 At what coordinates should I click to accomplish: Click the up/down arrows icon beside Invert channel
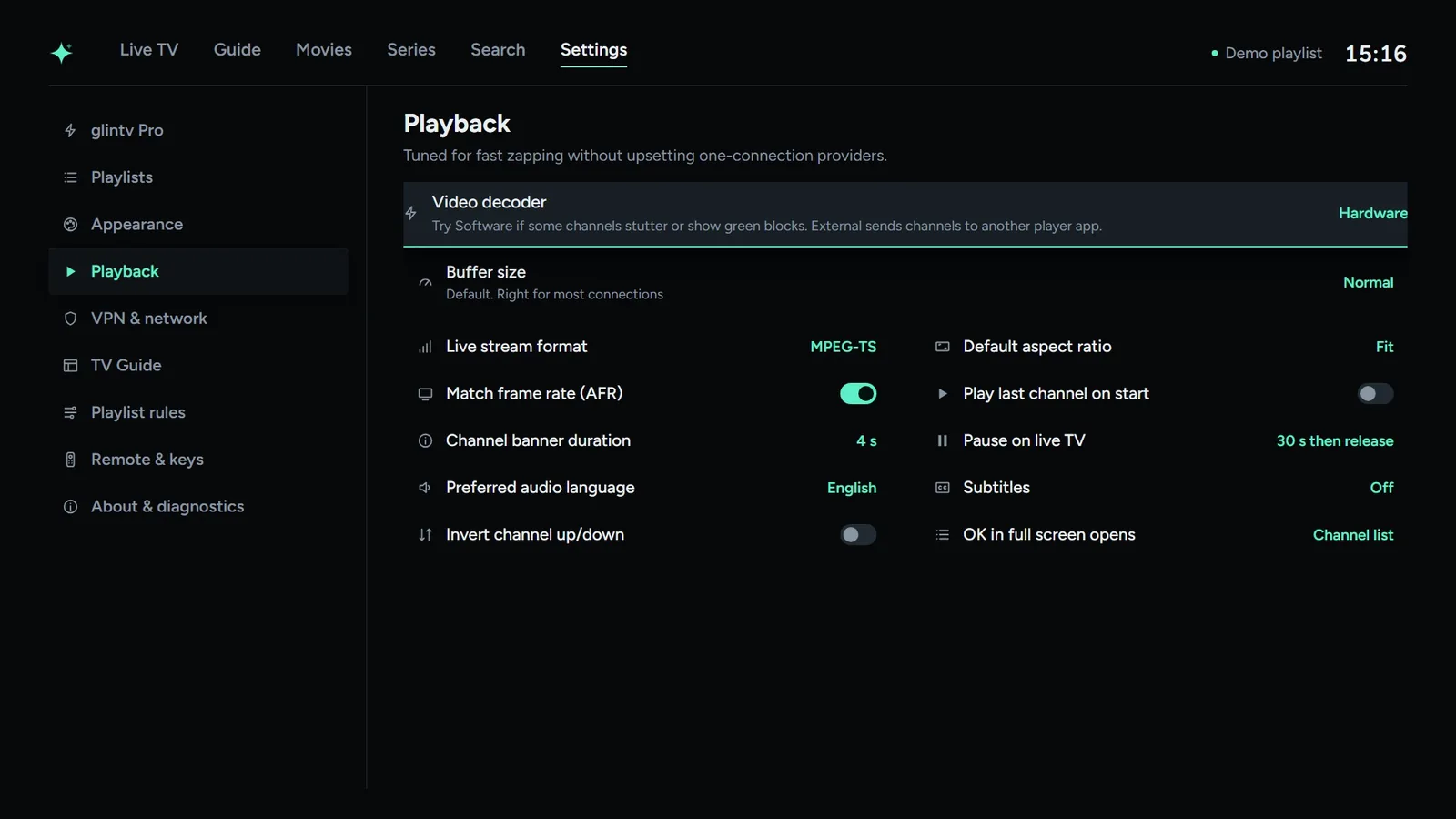point(425,535)
